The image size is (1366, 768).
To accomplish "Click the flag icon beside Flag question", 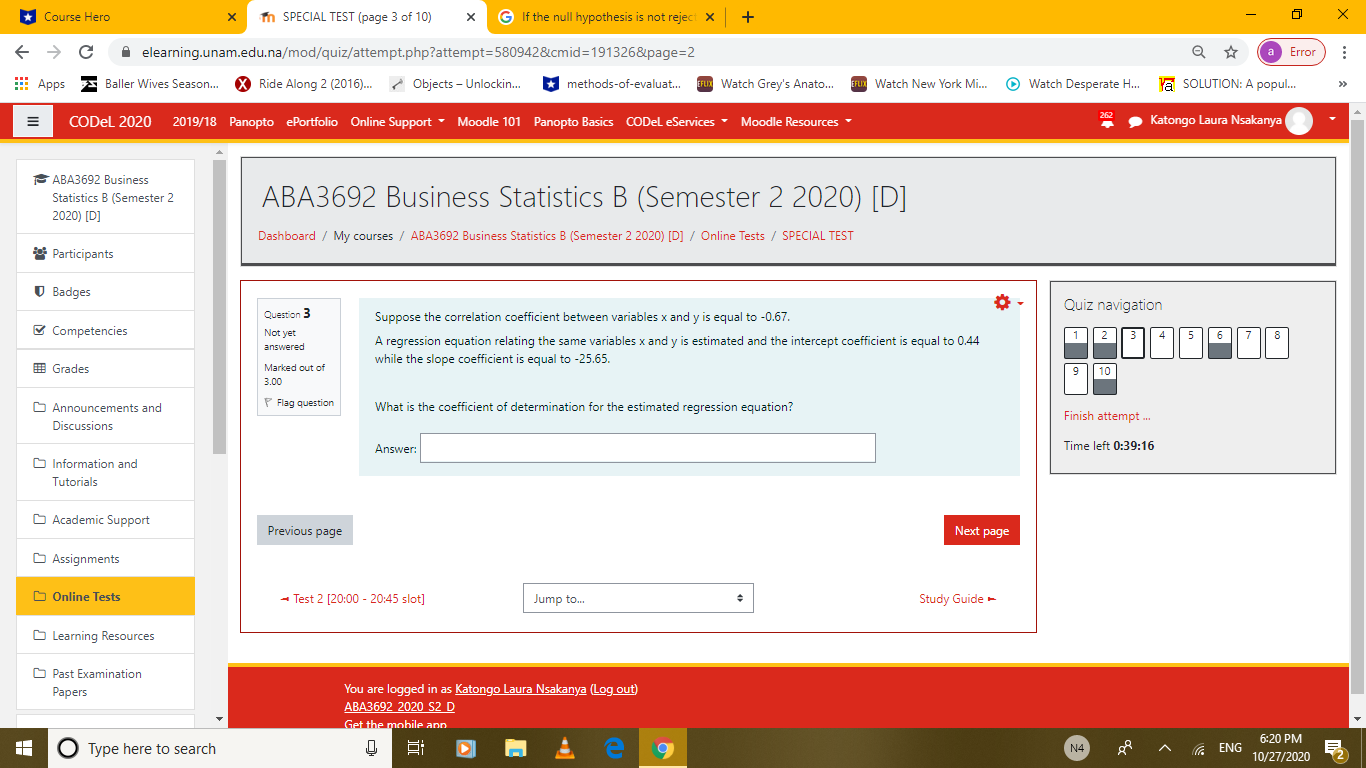I will 268,403.
